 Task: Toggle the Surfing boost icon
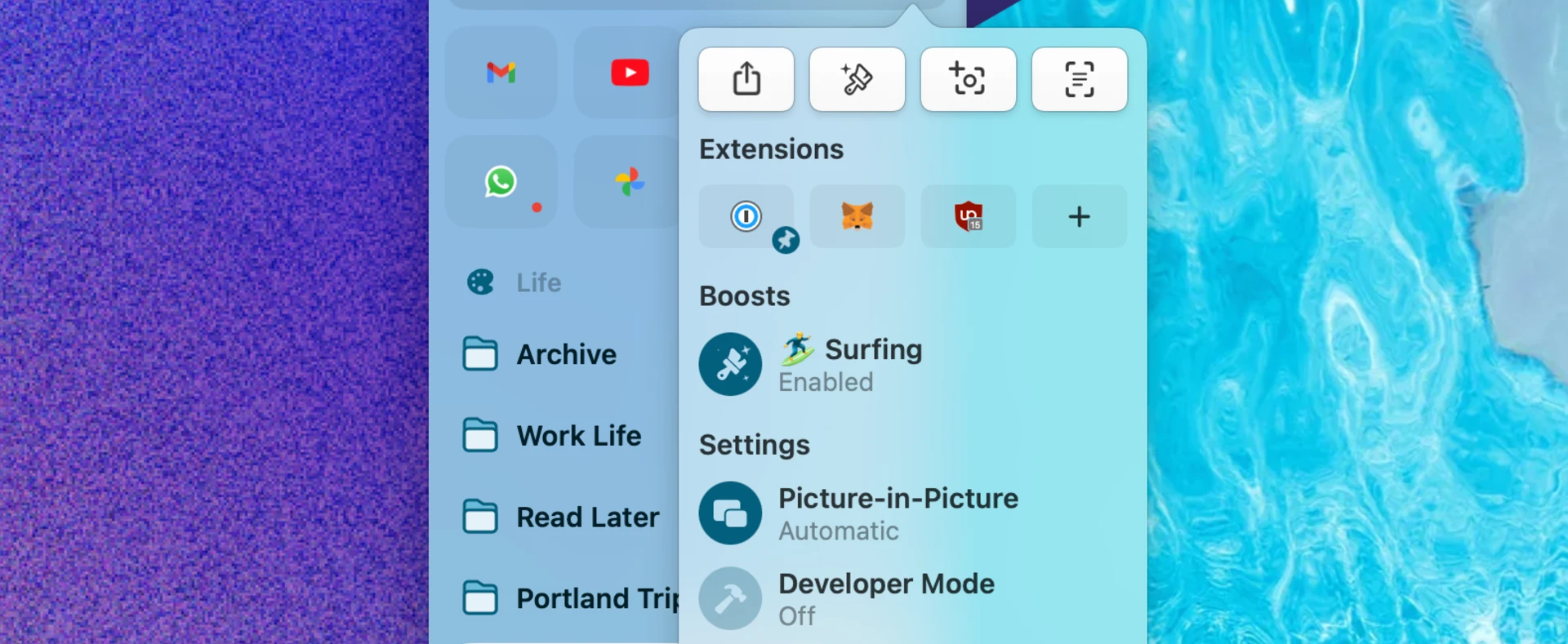tap(730, 364)
